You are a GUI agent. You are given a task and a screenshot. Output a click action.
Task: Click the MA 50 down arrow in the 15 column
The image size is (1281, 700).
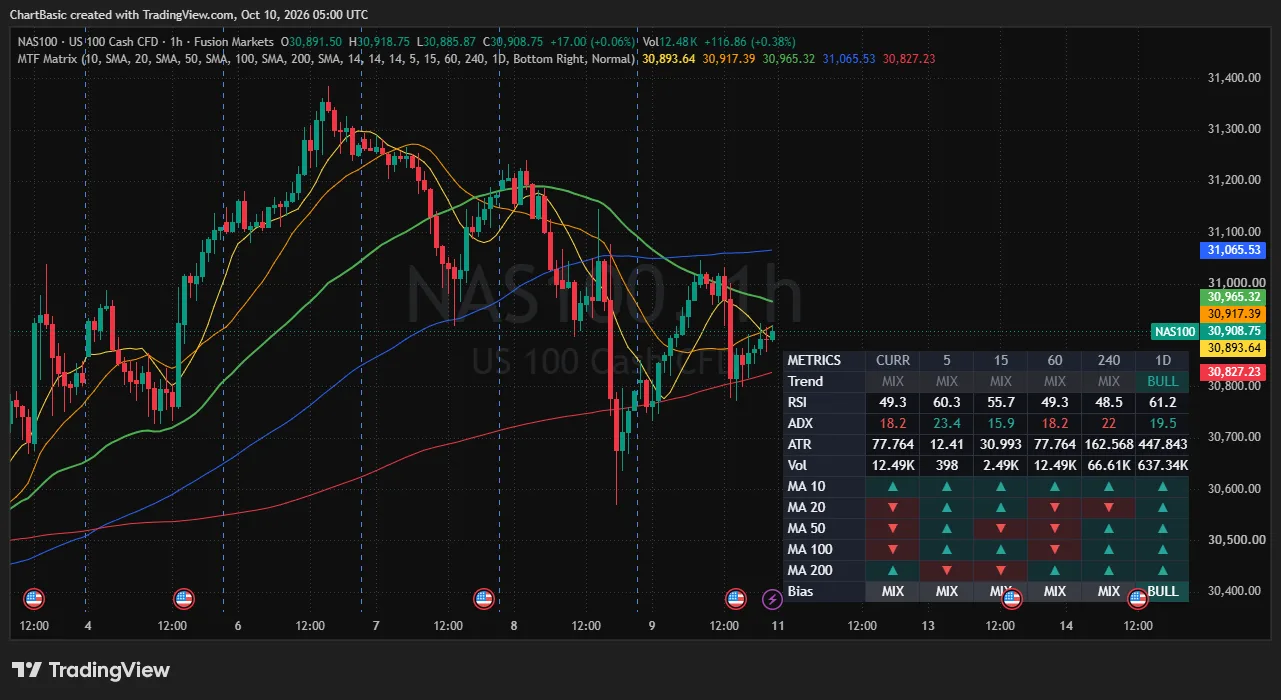pos(1001,528)
